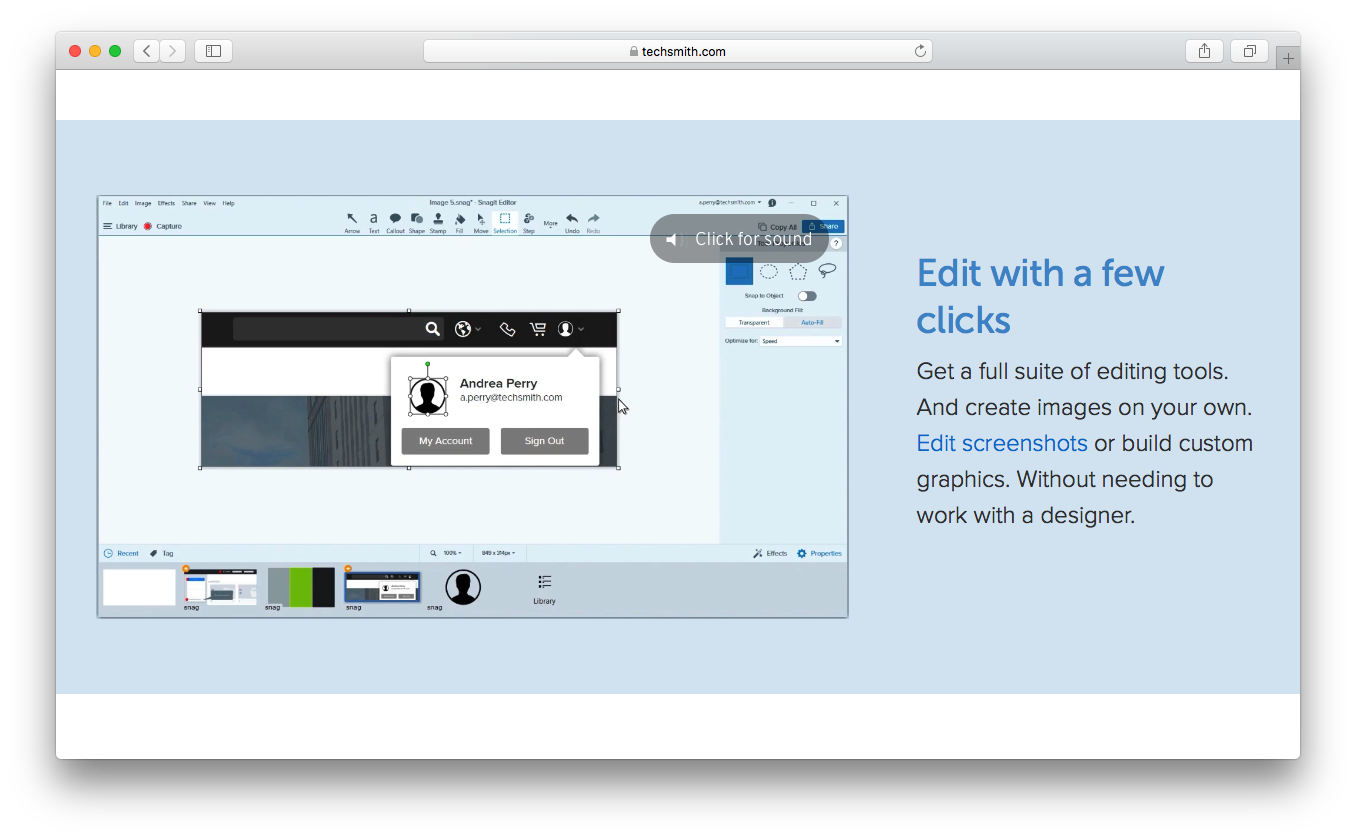Click the Safari sidebar icon

pyautogui.click(x=213, y=51)
